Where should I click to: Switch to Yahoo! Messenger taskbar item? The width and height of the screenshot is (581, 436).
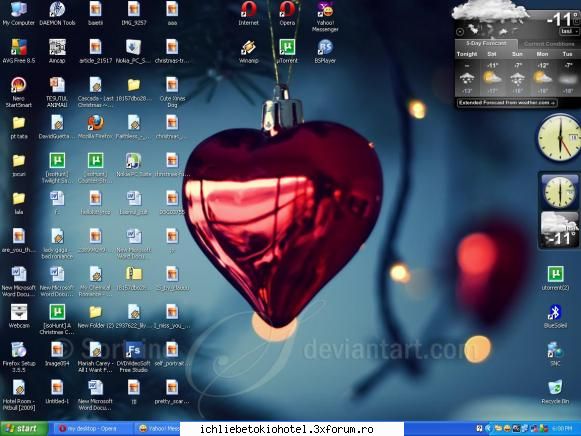click(158, 429)
